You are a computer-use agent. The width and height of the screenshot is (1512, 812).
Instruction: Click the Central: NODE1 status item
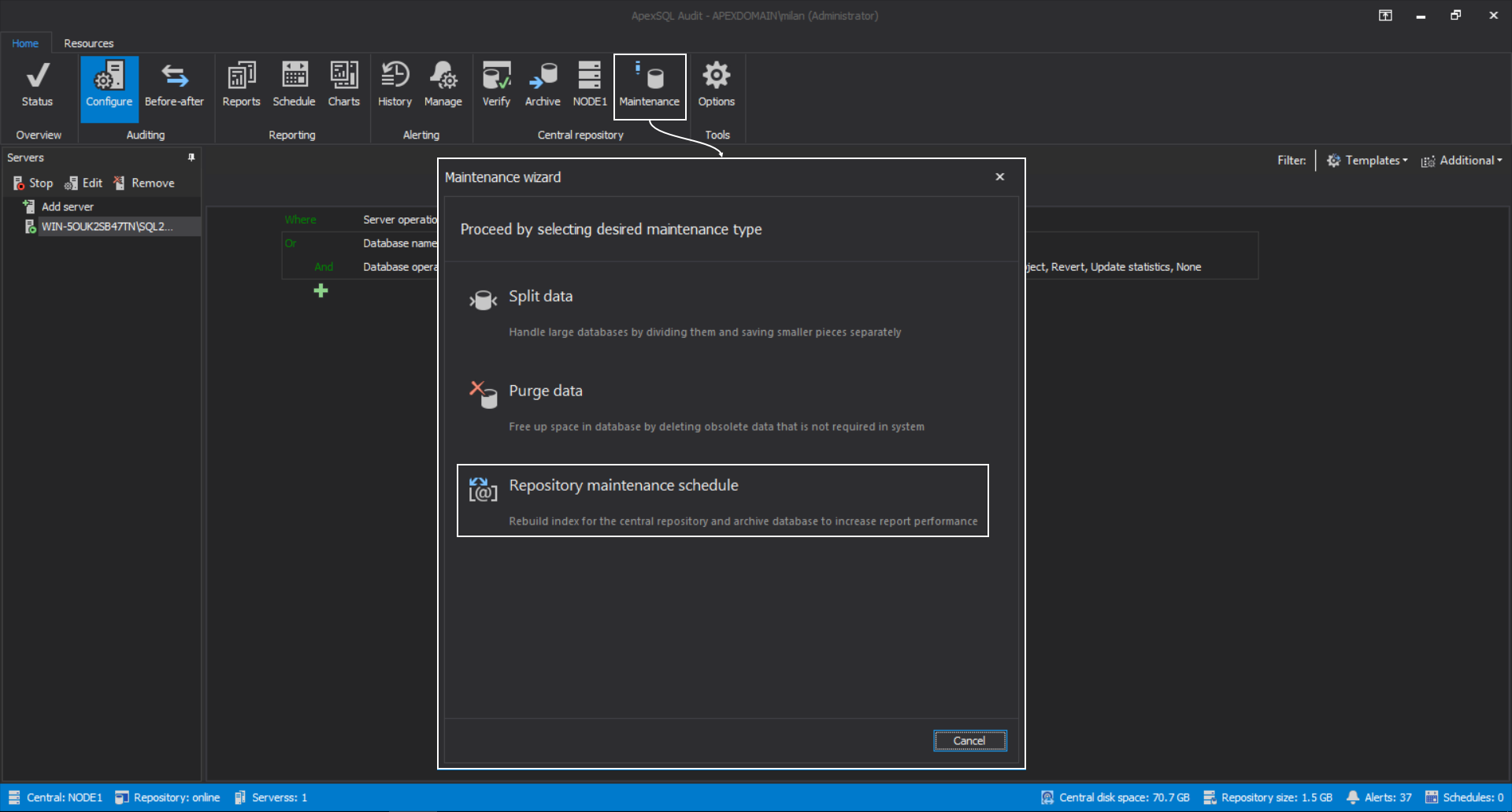[55, 797]
